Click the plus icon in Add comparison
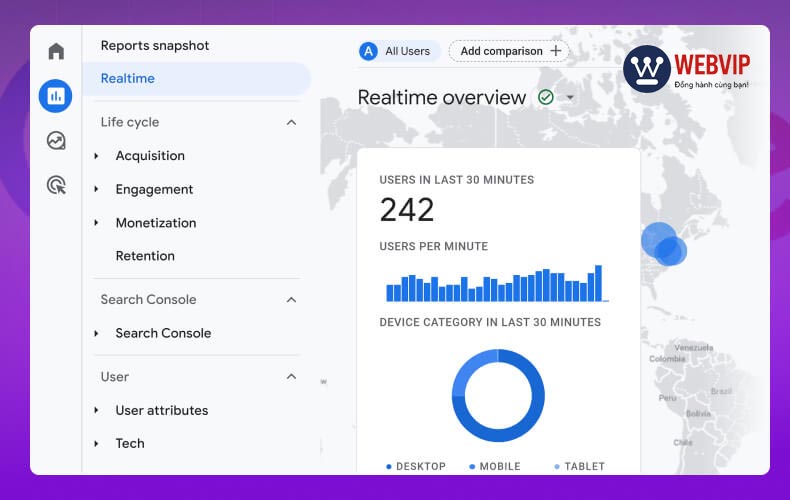Screen dimensions: 790x500 coord(556,51)
